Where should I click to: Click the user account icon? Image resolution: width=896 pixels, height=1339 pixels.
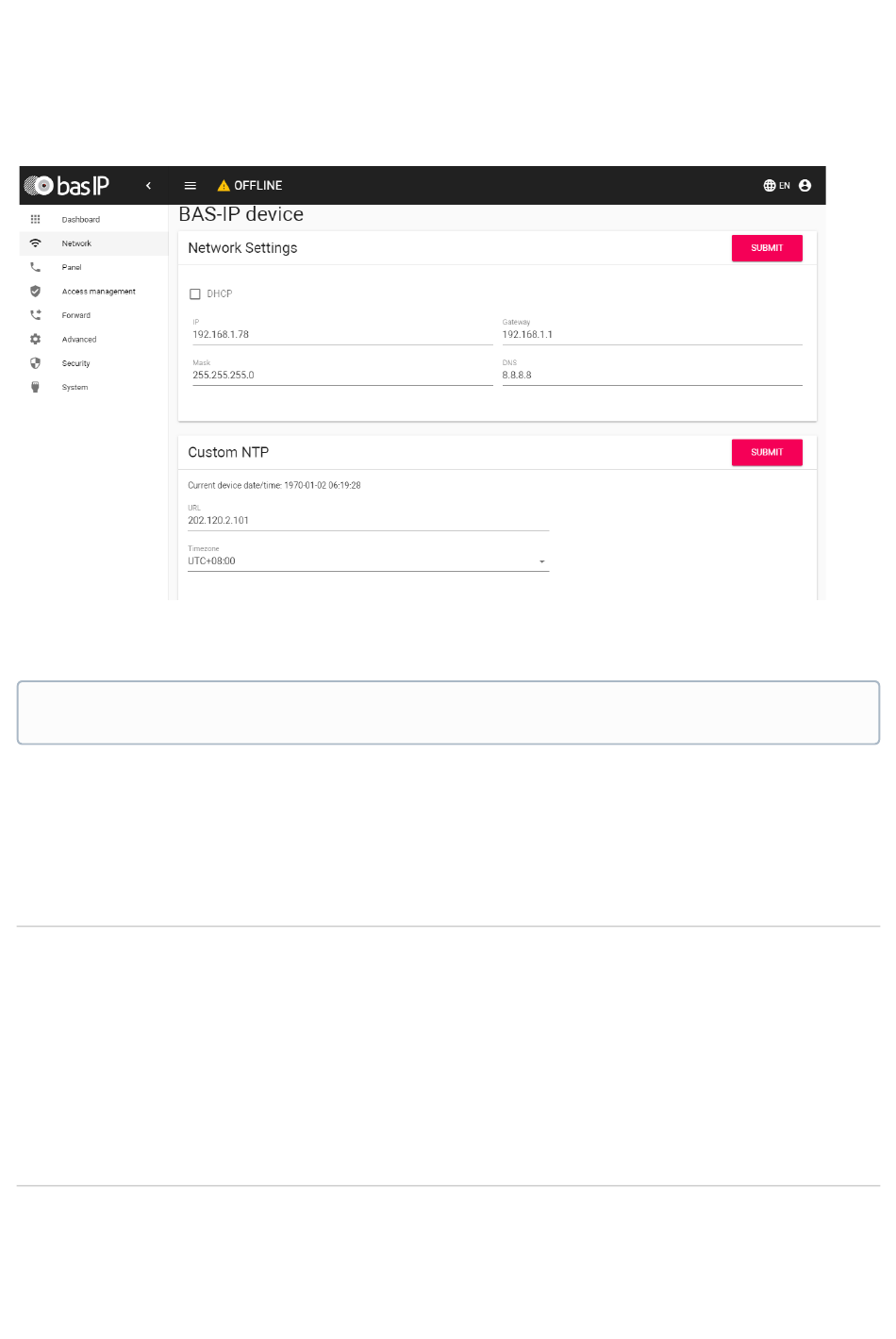click(x=805, y=186)
